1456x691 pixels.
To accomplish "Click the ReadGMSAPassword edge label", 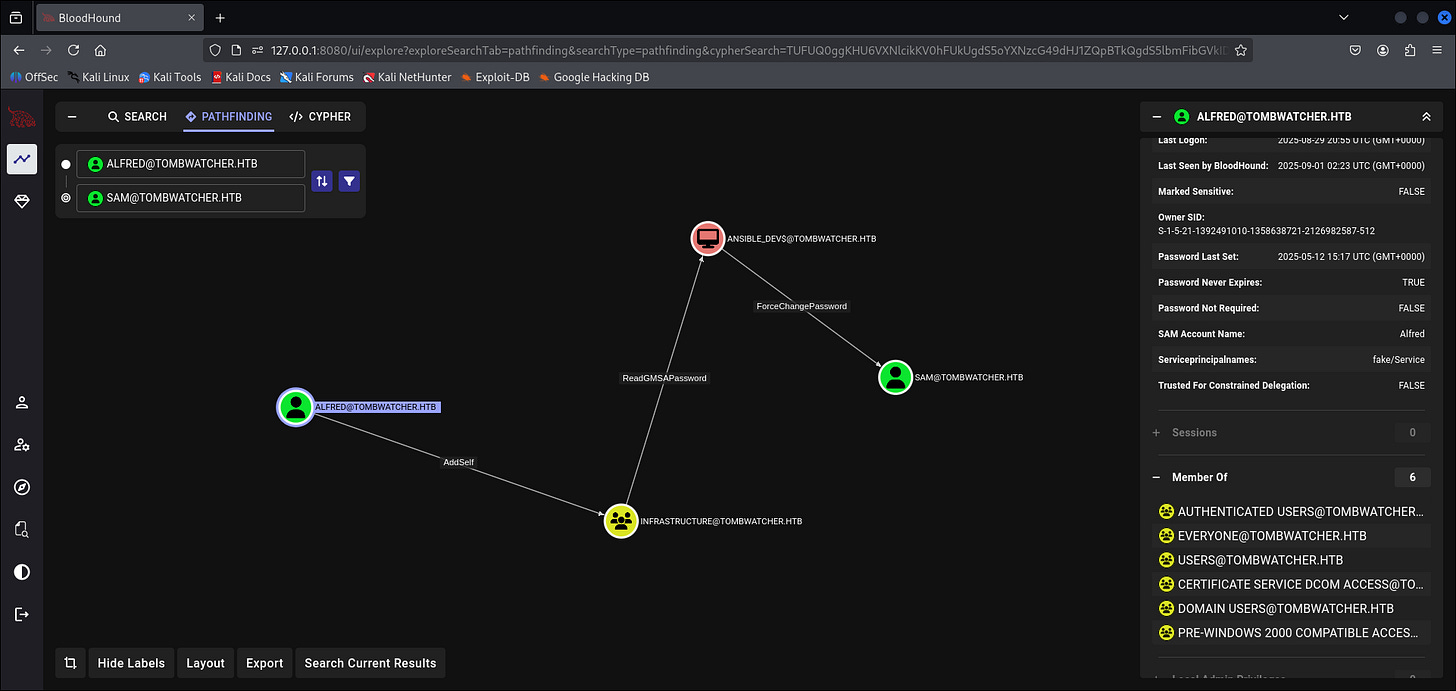I will pyautogui.click(x=664, y=378).
